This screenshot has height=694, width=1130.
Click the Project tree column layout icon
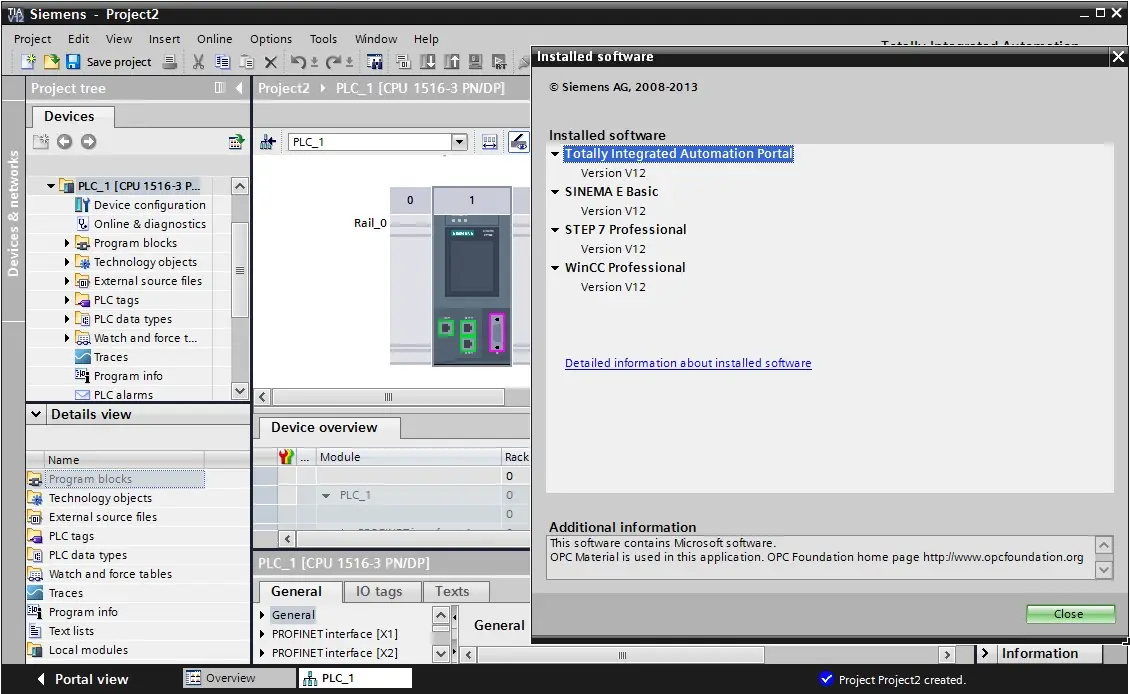[220, 88]
